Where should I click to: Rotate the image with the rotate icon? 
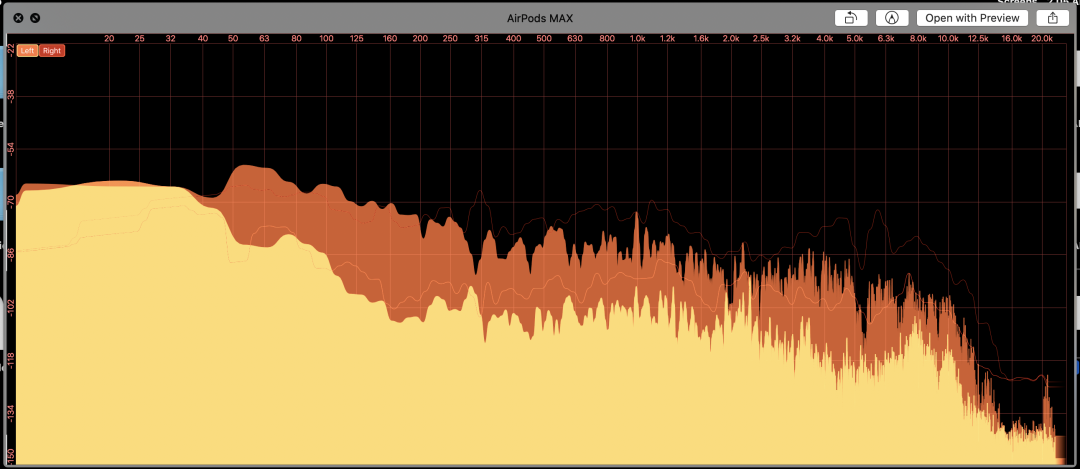pyautogui.click(x=851, y=18)
